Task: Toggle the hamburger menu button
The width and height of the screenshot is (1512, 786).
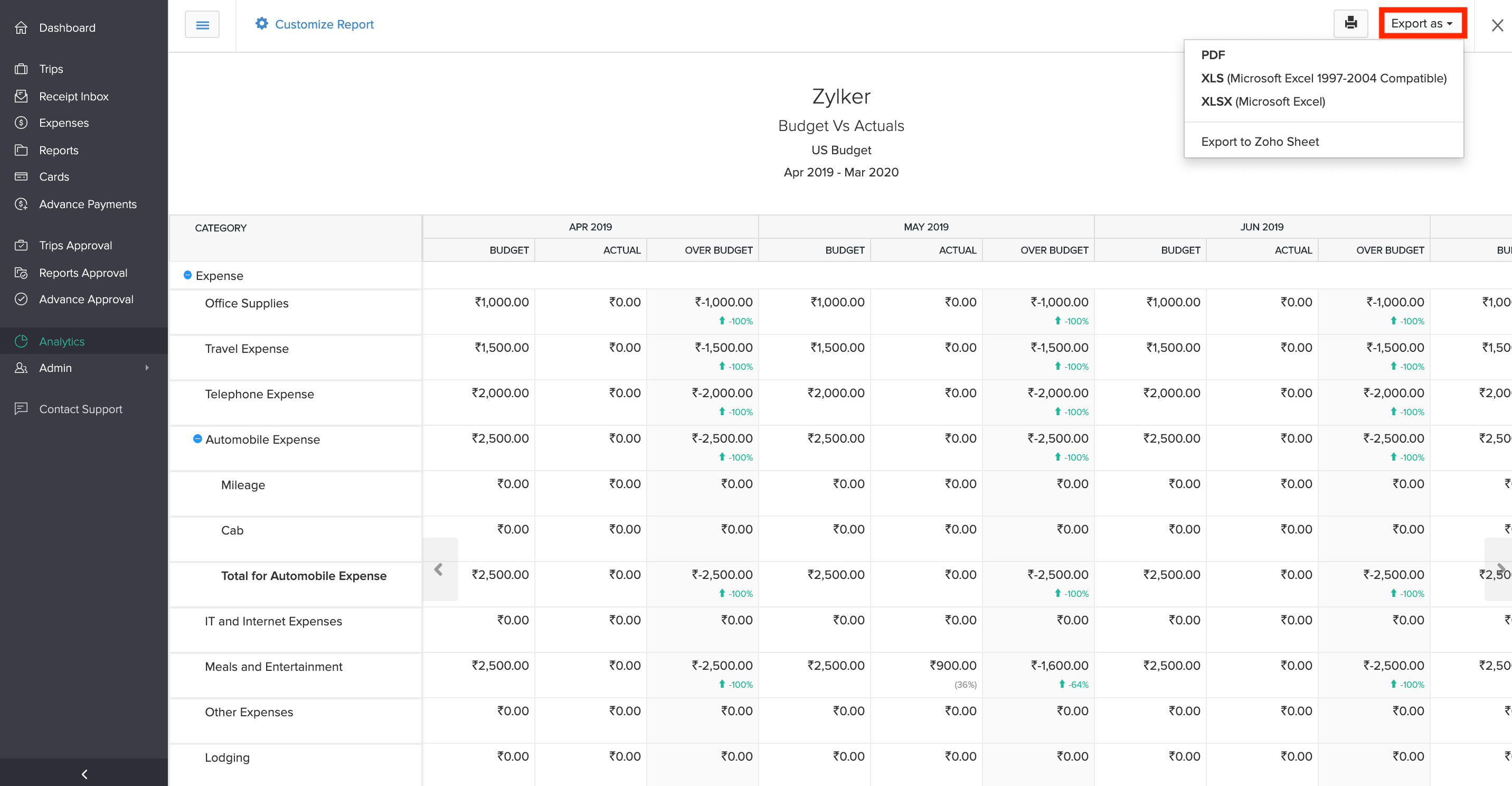Action: (202, 25)
